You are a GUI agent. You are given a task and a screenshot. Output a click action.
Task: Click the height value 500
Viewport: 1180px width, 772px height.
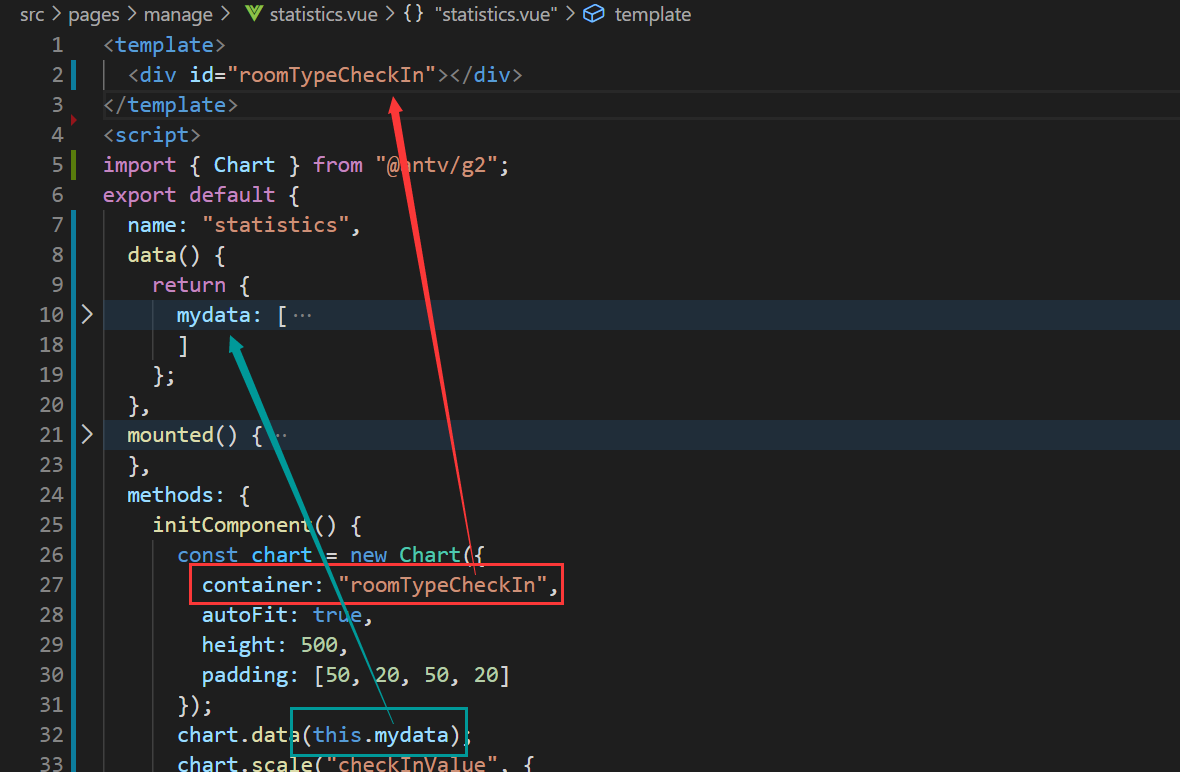[x=319, y=645]
